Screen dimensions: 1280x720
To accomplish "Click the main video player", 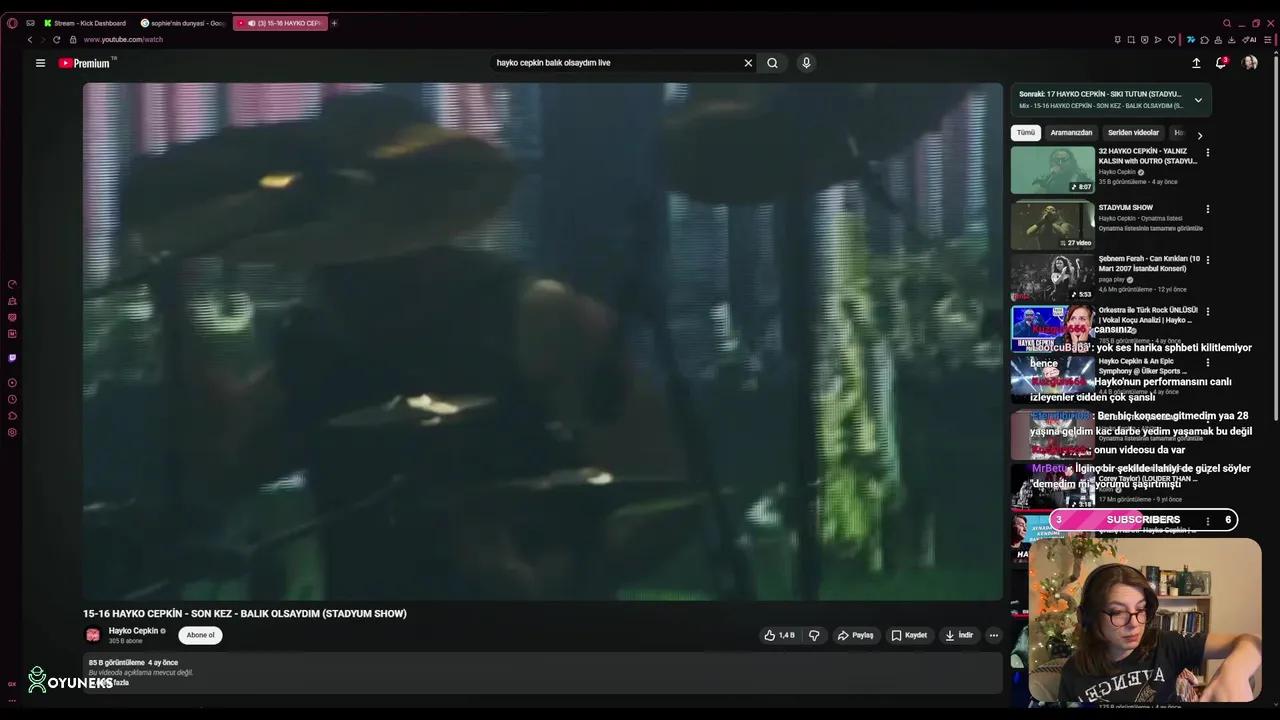I will click(543, 341).
